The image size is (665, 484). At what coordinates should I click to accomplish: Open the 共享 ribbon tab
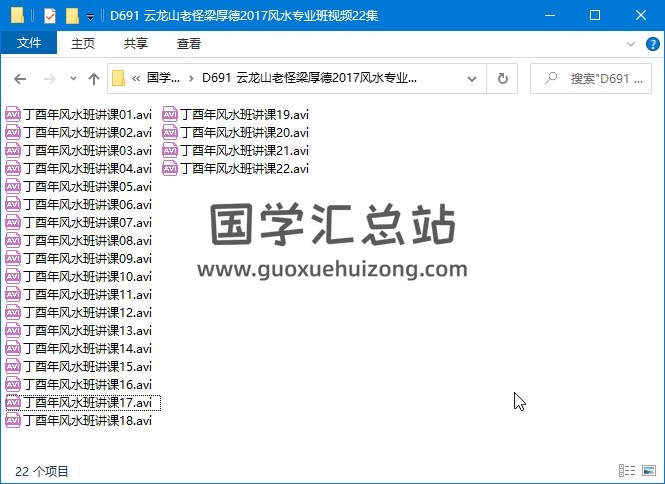click(x=136, y=43)
